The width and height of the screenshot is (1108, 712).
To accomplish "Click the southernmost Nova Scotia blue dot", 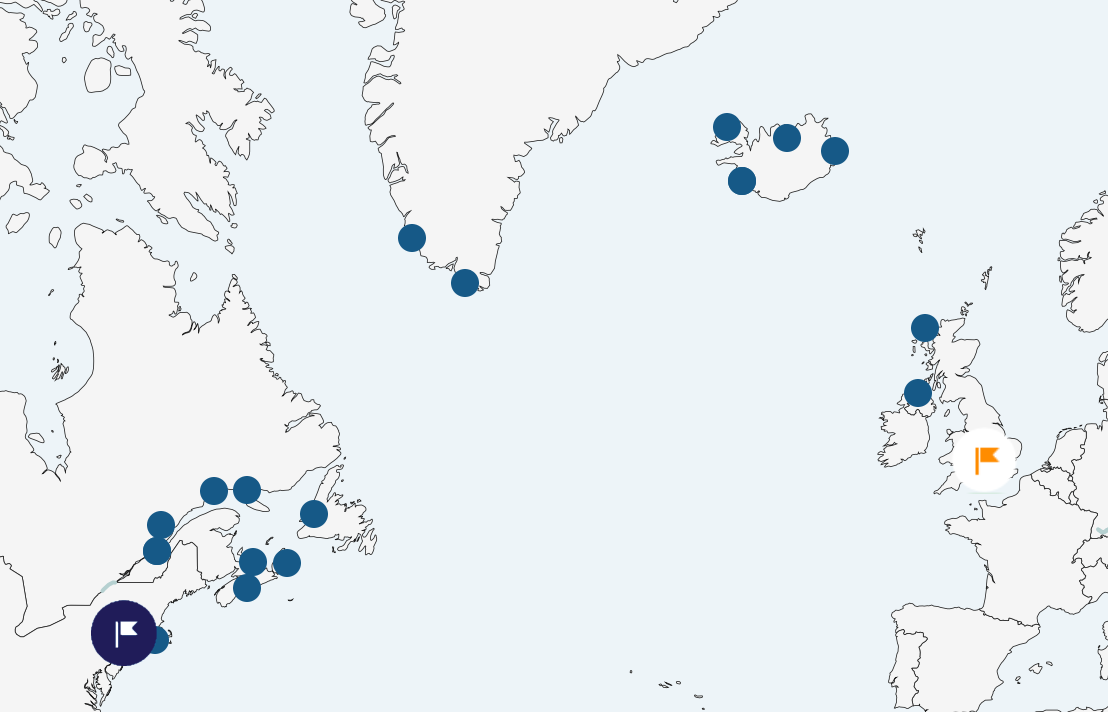I will [247, 588].
